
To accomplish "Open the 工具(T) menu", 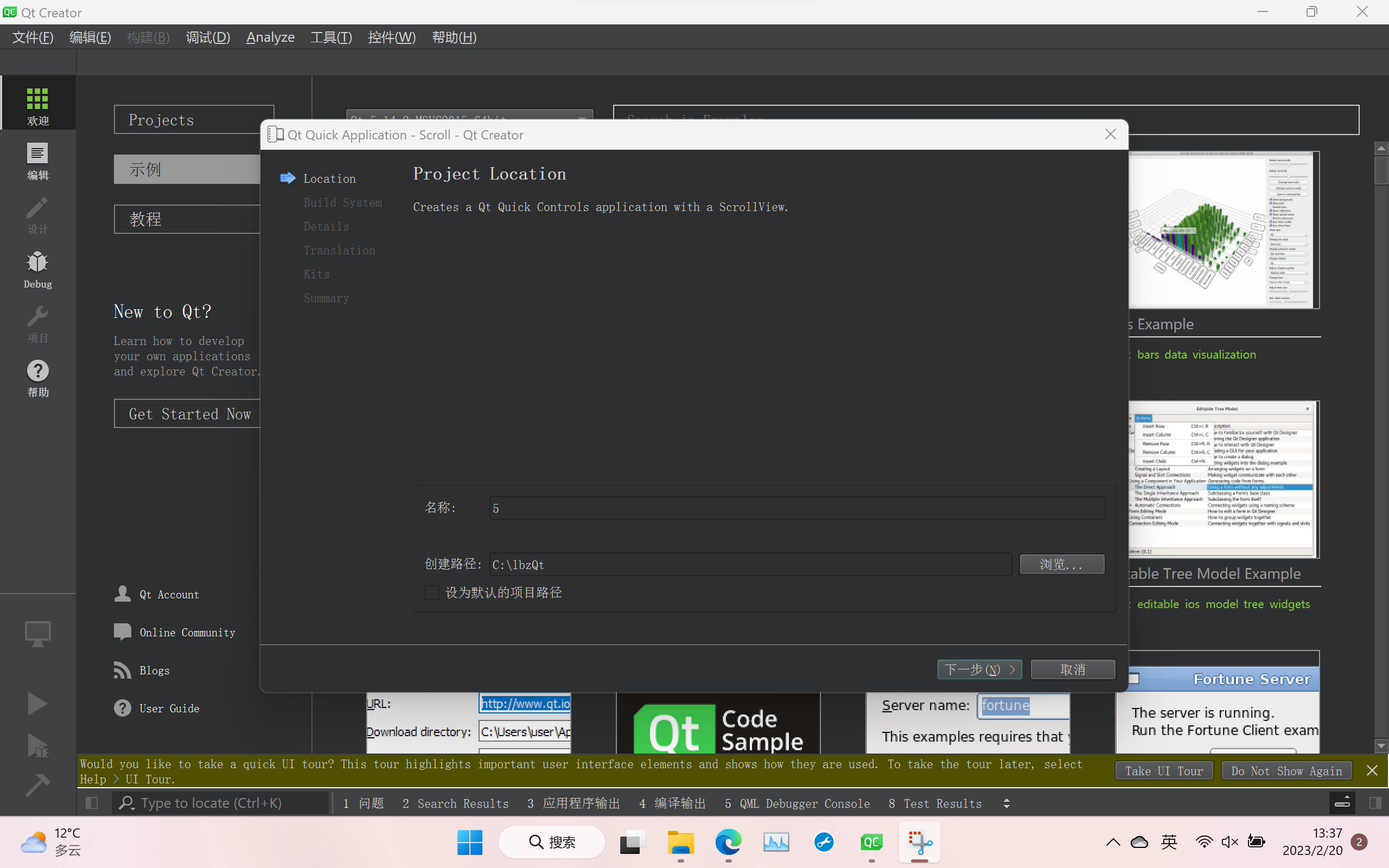I will (330, 37).
